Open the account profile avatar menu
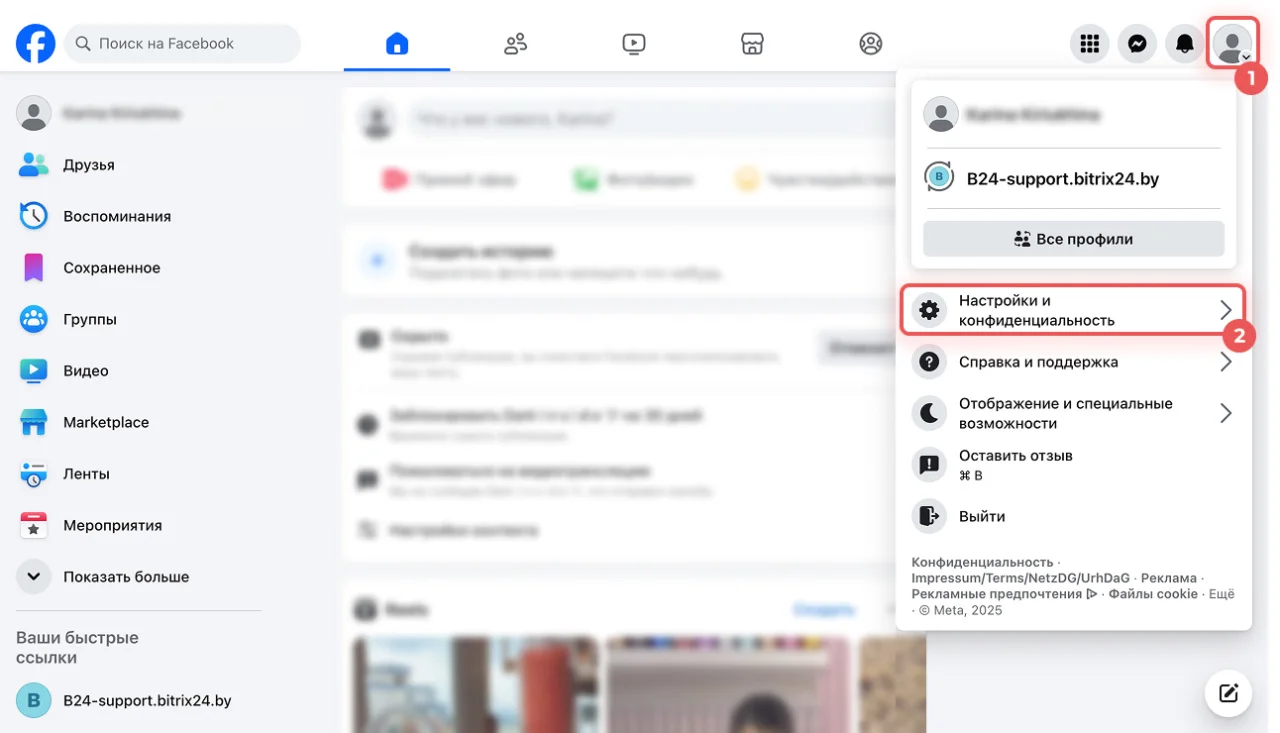This screenshot has height=733, width=1280. [x=1232, y=44]
